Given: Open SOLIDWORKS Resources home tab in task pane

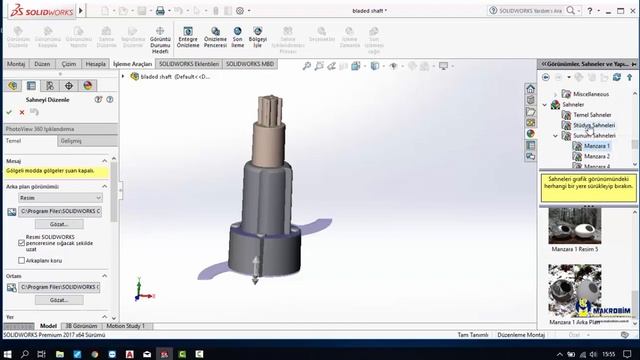Looking at the screenshot, I should pyautogui.click(x=530, y=89).
